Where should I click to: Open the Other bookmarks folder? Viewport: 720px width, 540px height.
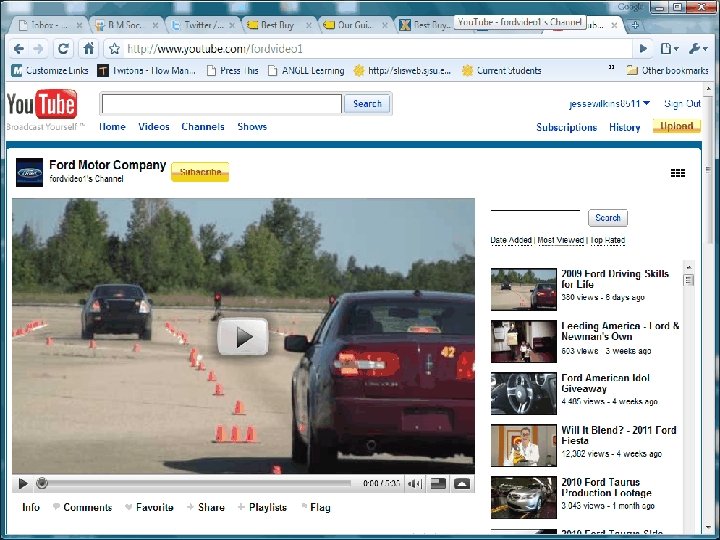[668, 71]
